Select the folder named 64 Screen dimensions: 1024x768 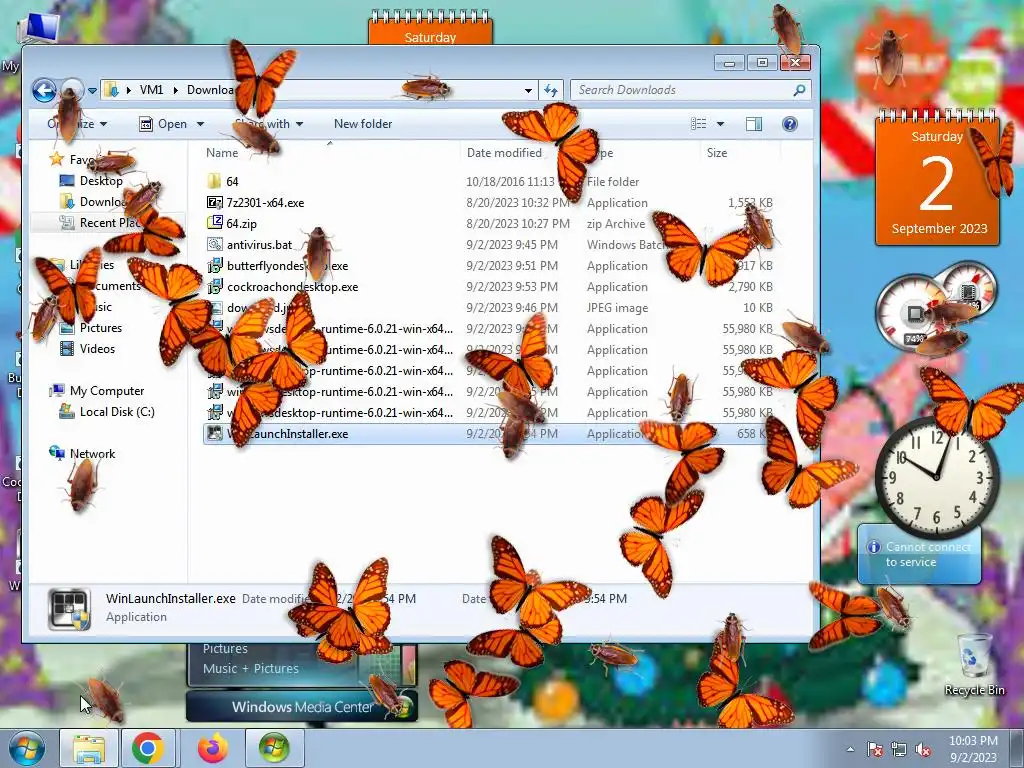[x=232, y=182]
